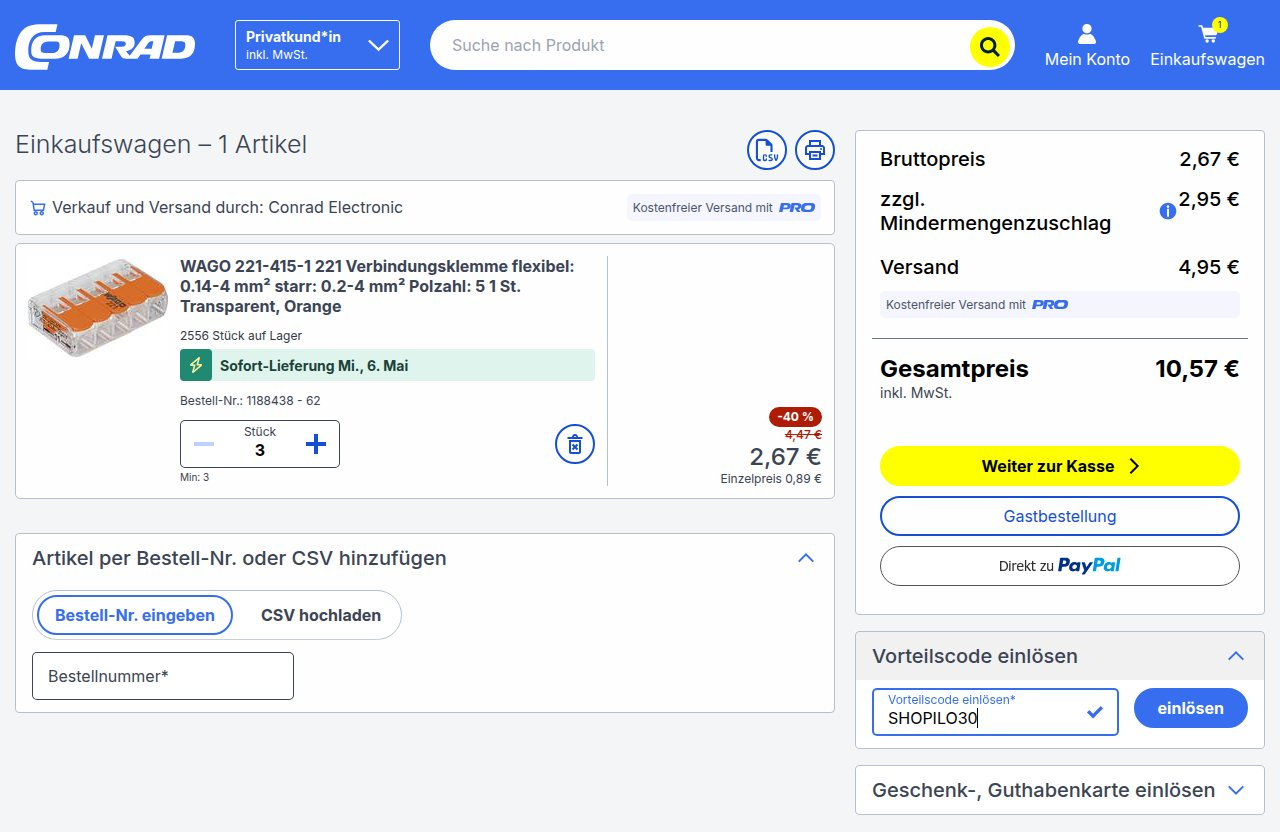Switch to CSV hochladen tab
The height and width of the screenshot is (832, 1280).
pyautogui.click(x=321, y=615)
